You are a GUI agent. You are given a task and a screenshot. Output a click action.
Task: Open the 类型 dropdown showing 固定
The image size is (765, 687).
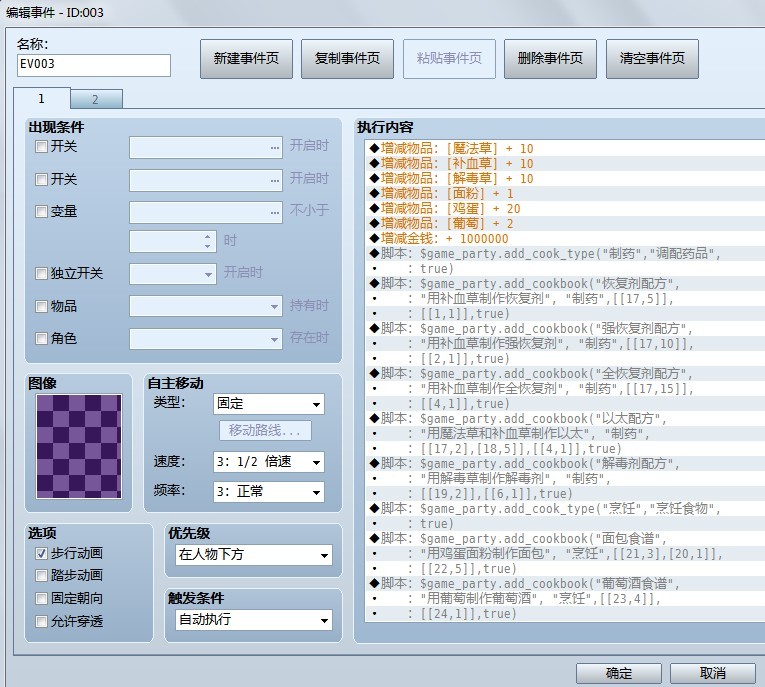(269, 404)
